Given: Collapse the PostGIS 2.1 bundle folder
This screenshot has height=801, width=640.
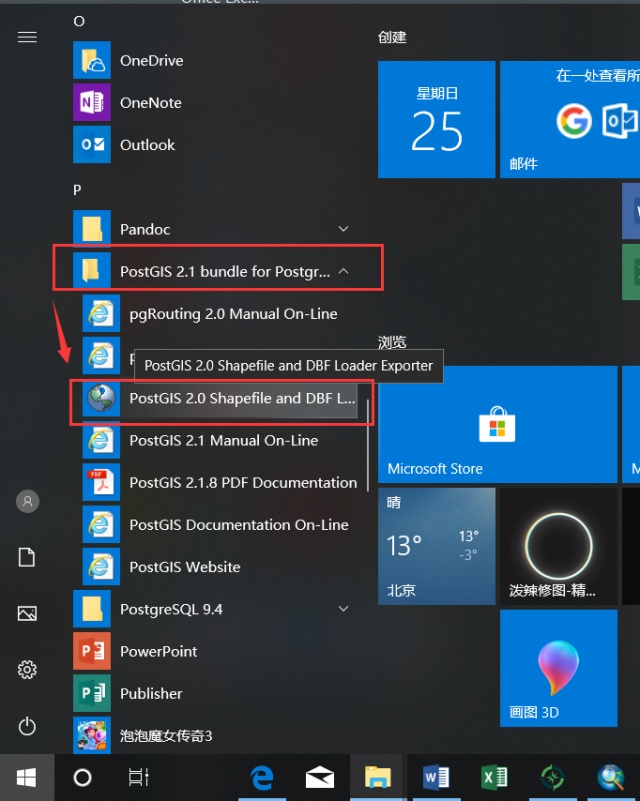Looking at the screenshot, I should click(x=343, y=271).
